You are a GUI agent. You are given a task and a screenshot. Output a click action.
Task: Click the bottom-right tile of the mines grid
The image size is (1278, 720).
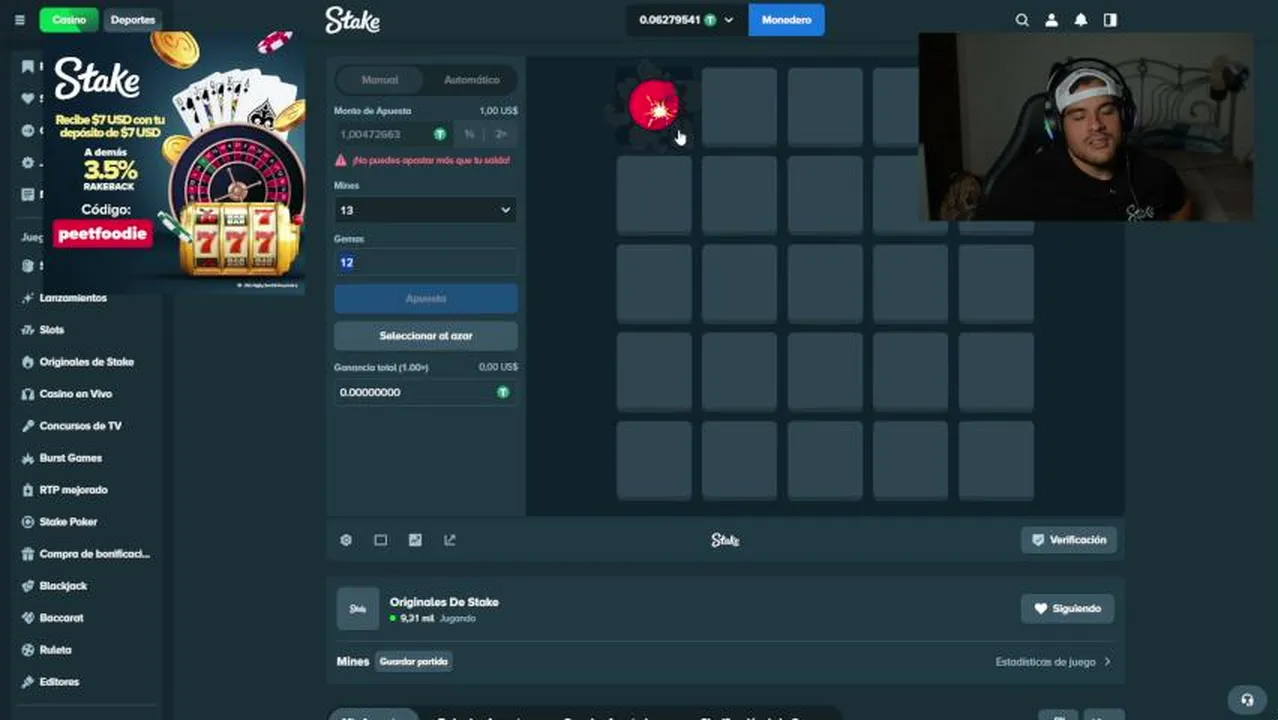(996, 460)
